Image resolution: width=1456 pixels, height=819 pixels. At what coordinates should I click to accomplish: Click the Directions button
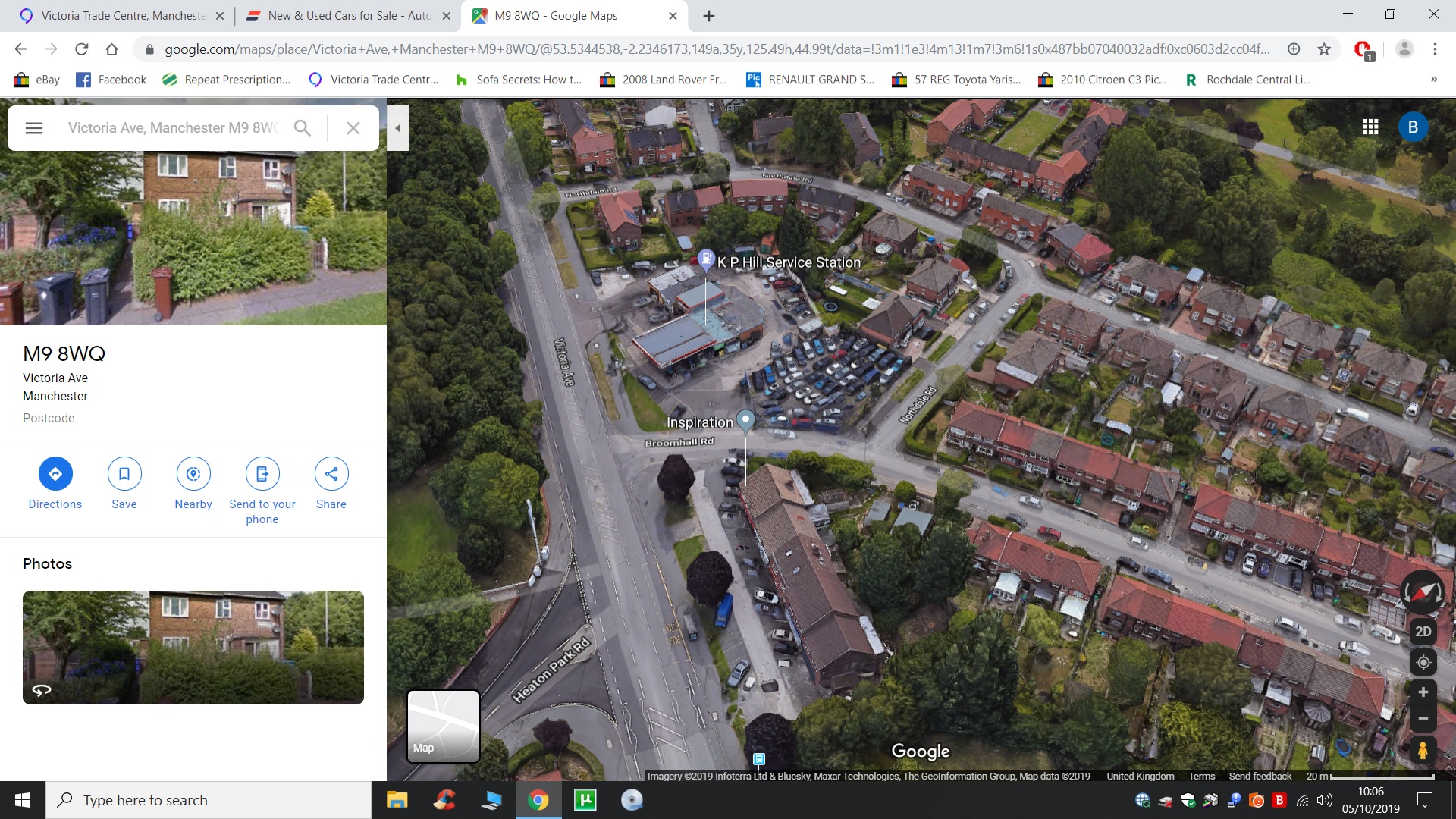coord(55,474)
